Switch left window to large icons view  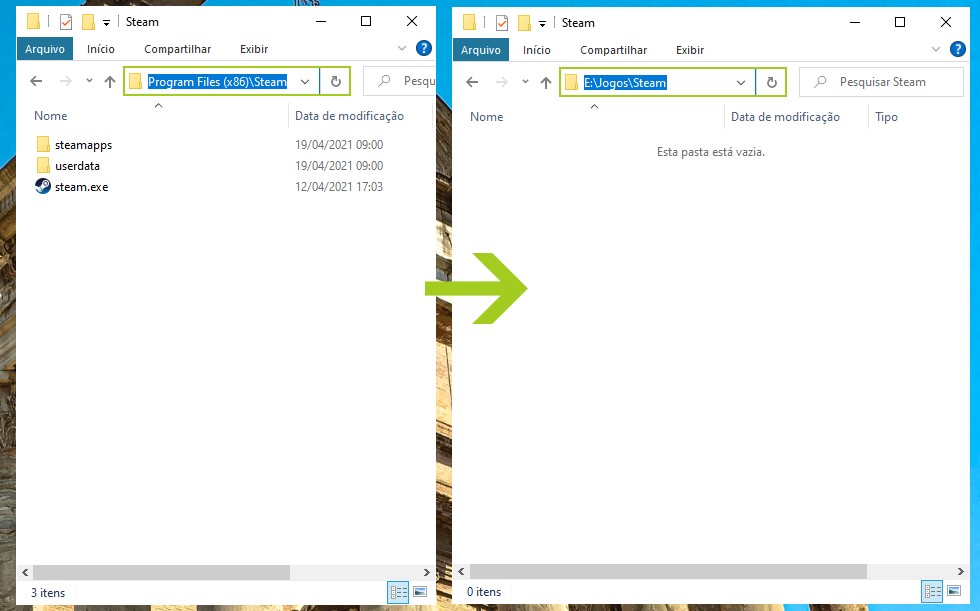coord(420,592)
